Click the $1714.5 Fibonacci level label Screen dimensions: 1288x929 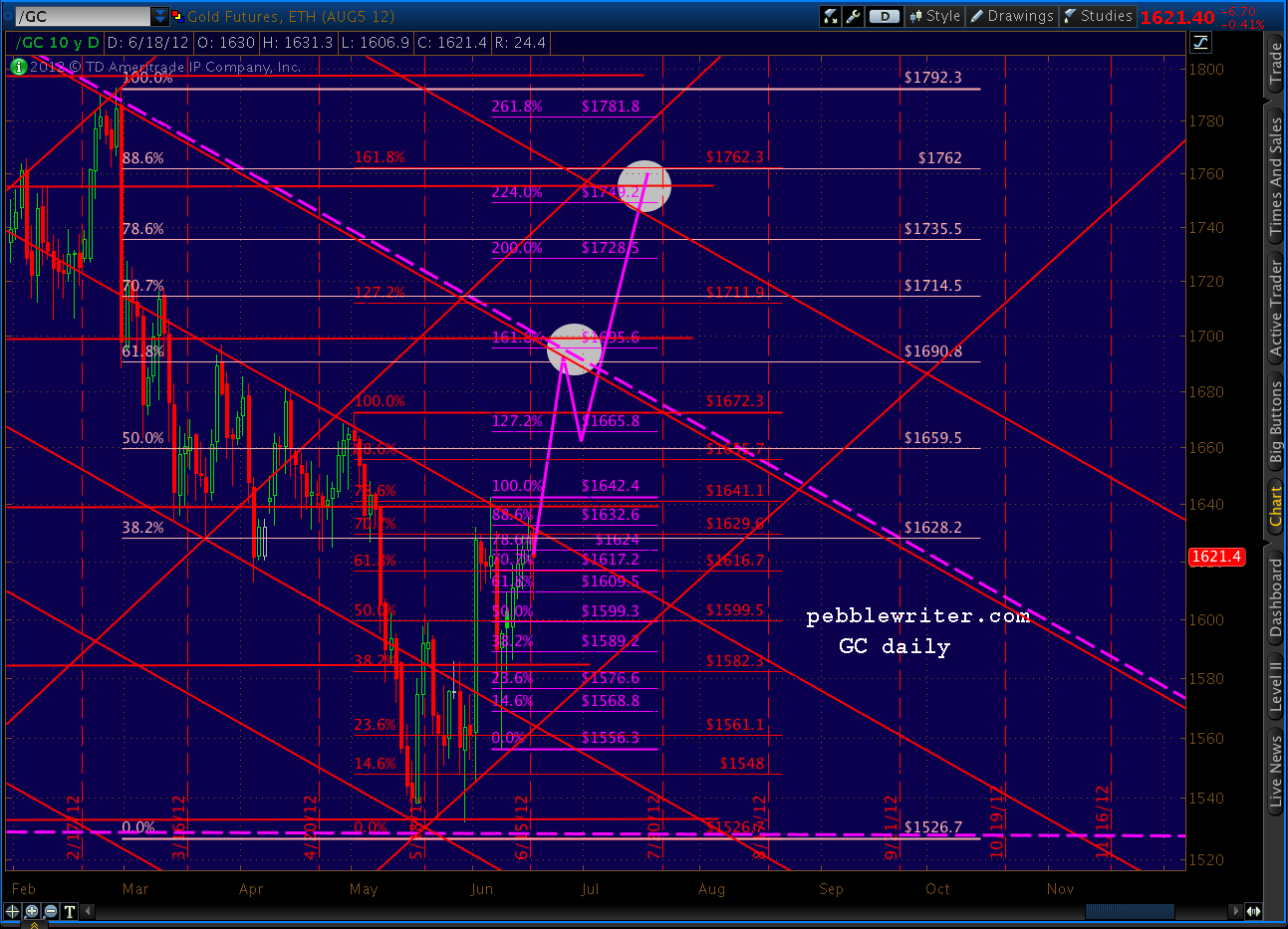[x=932, y=286]
